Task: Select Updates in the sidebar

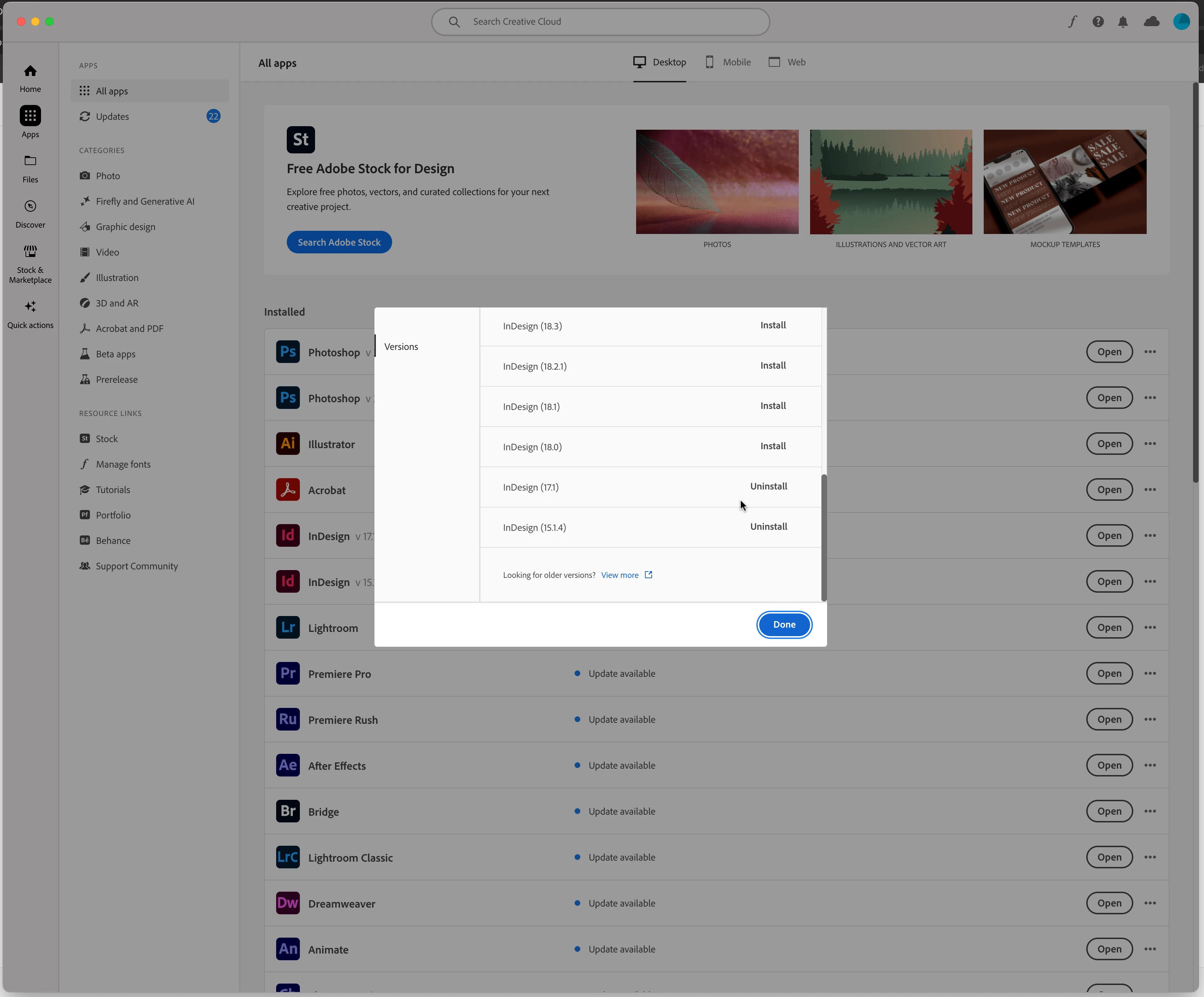Action: 113,116
